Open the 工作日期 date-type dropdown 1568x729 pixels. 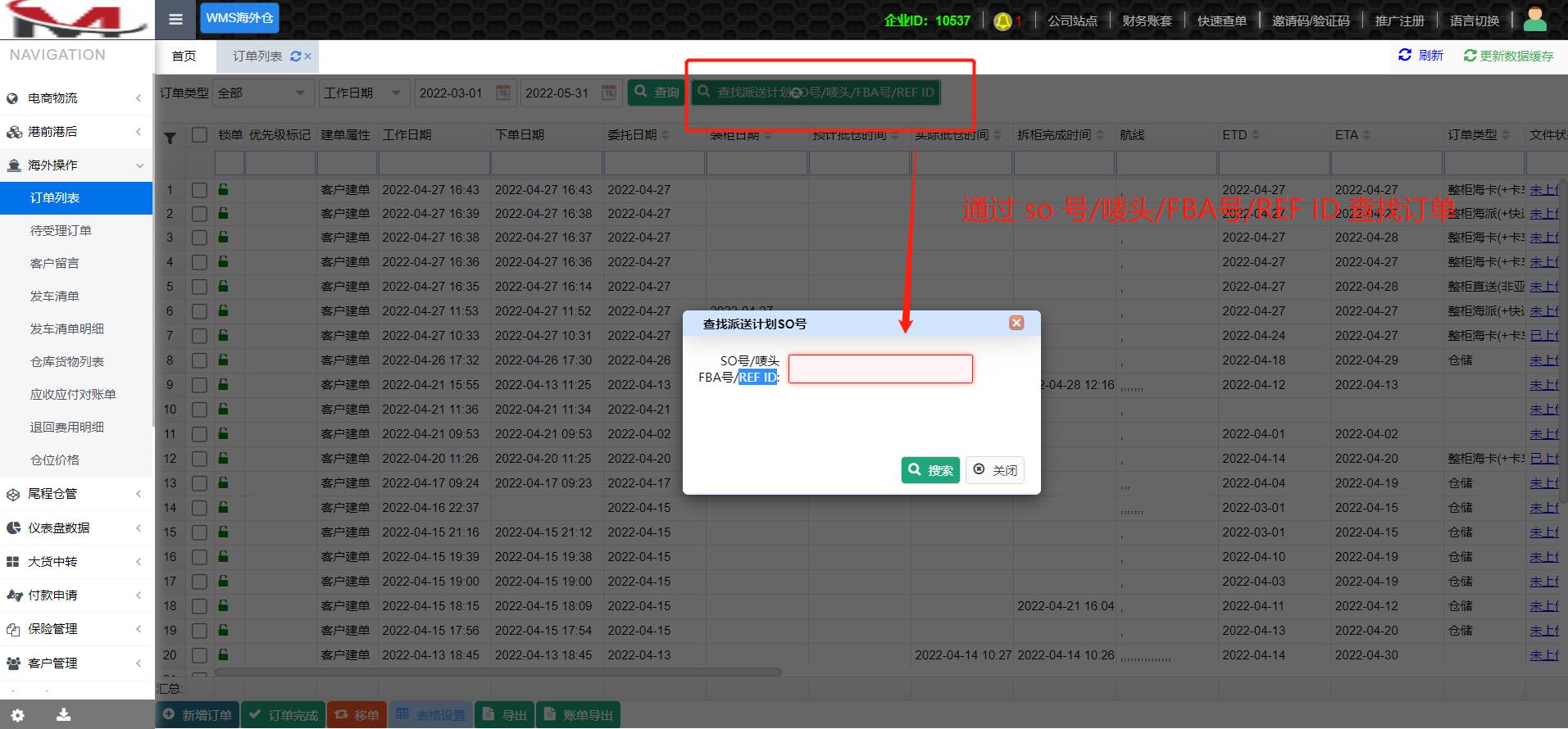pyautogui.click(x=364, y=93)
